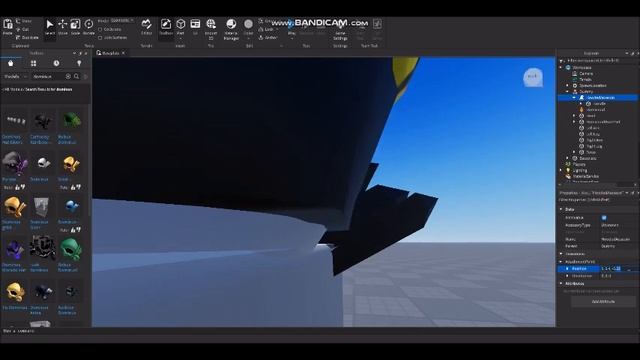Open the Toolbox Creations tab (lightbulb icon)
The height and width of the screenshot is (360, 640).
[79, 63]
